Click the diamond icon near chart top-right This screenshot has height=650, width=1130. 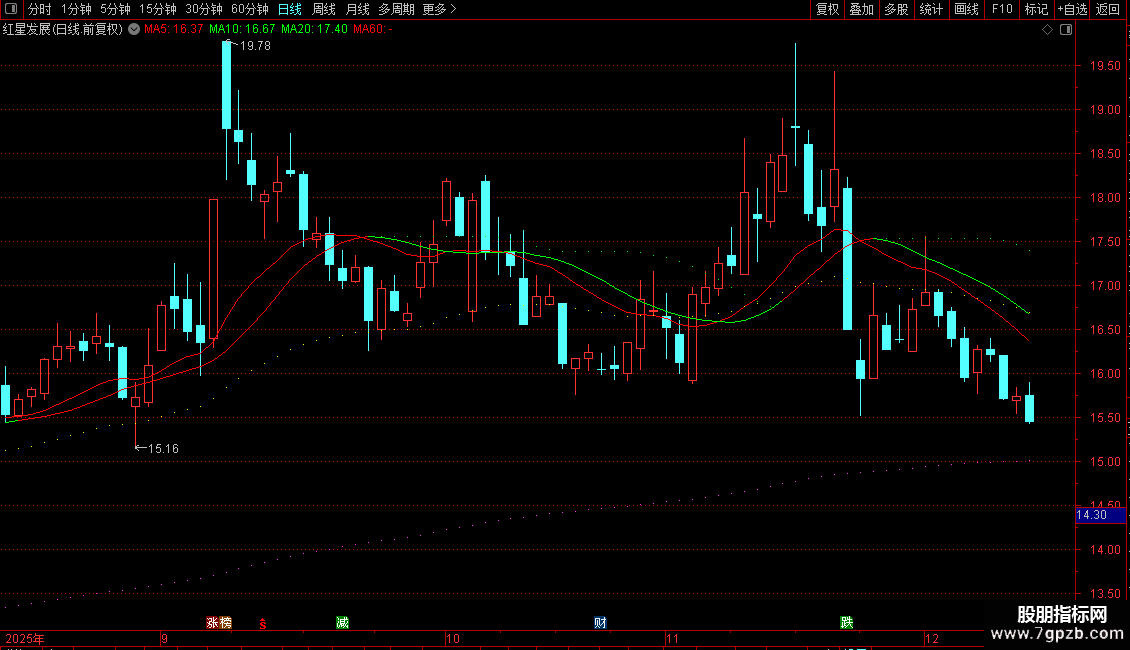(1048, 30)
